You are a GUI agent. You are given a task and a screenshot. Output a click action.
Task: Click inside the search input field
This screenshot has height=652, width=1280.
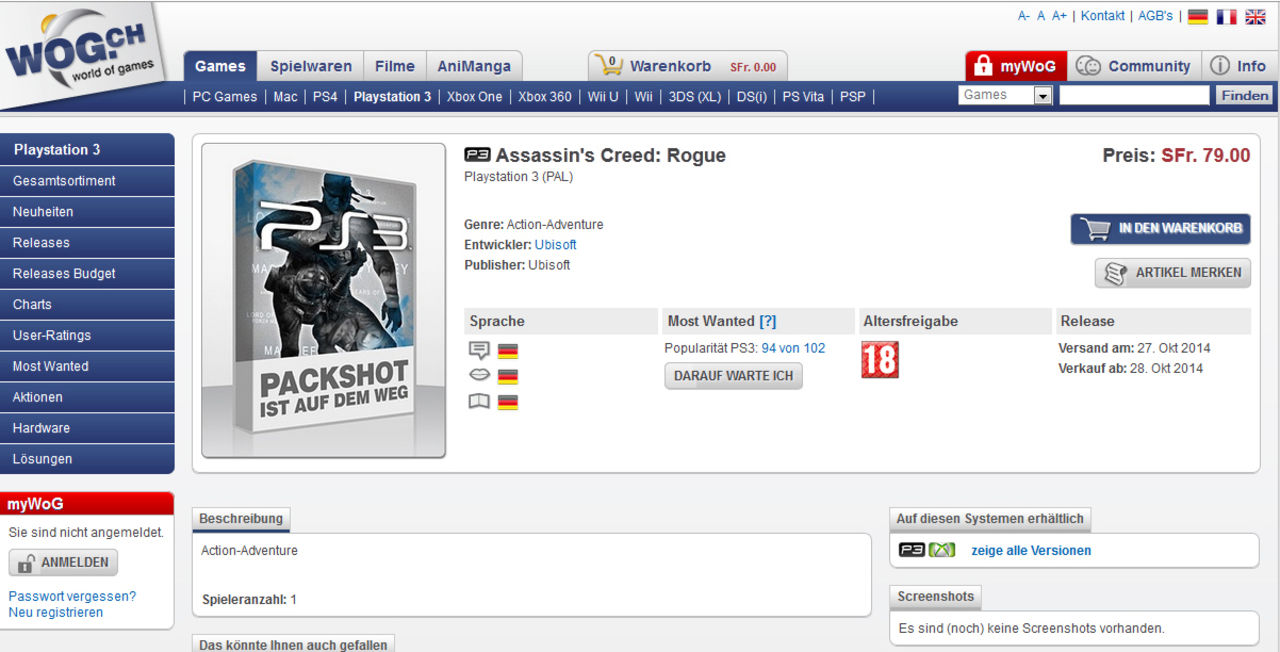[x=1133, y=94]
